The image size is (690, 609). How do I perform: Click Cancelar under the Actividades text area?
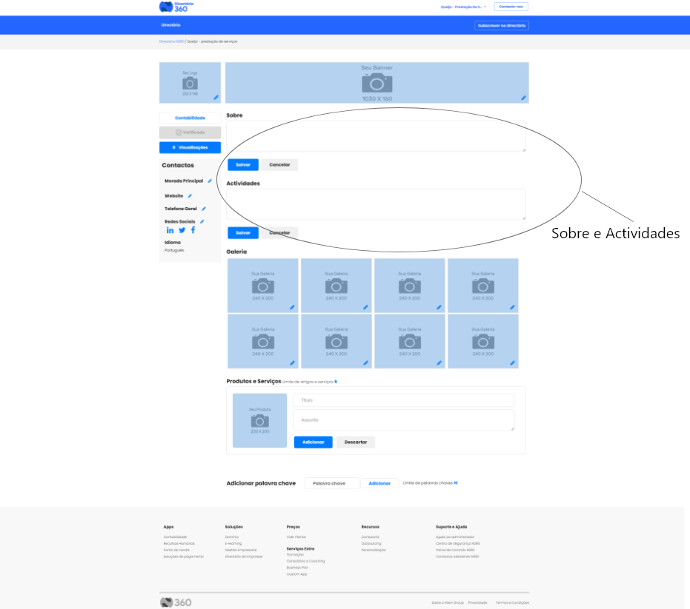click(280, 233)
